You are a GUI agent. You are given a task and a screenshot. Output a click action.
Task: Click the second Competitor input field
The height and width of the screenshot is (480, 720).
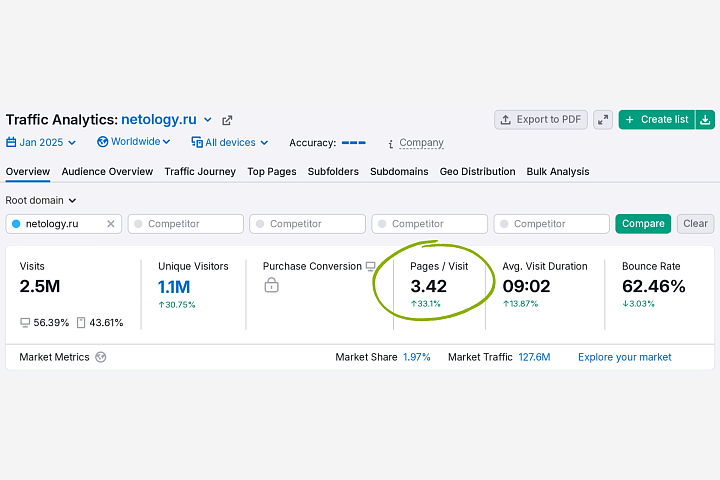click(308, 224)
